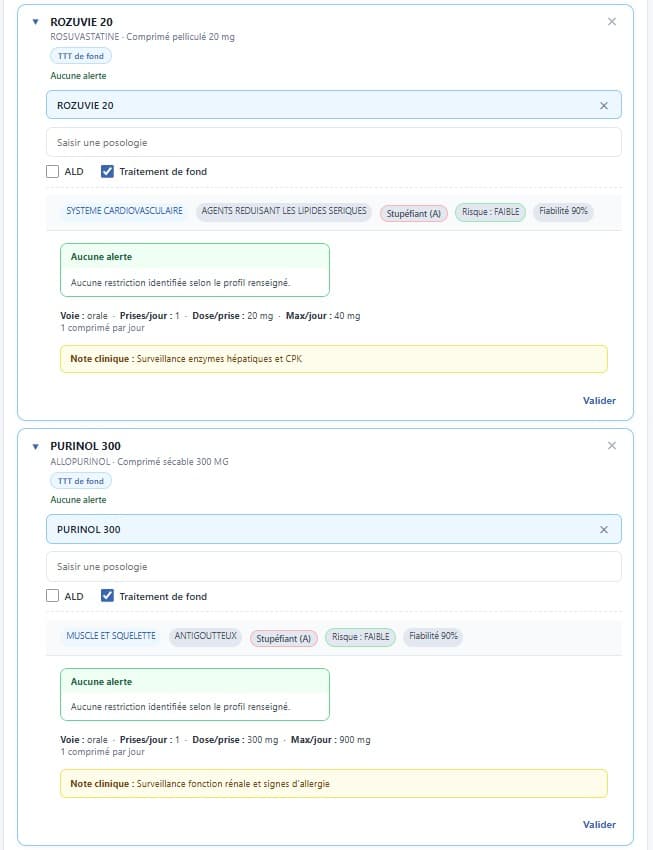Focus the posologie field for ROZUVIE 20
Viewport: 653px width, 850px height.
click(334, 143)
